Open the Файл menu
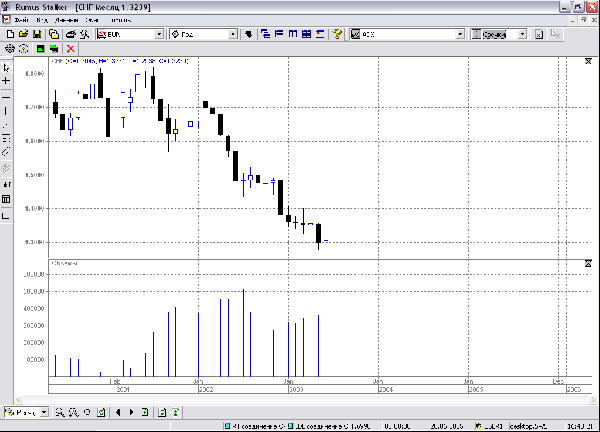Viewport: 600px width, 432px height. 21,20
